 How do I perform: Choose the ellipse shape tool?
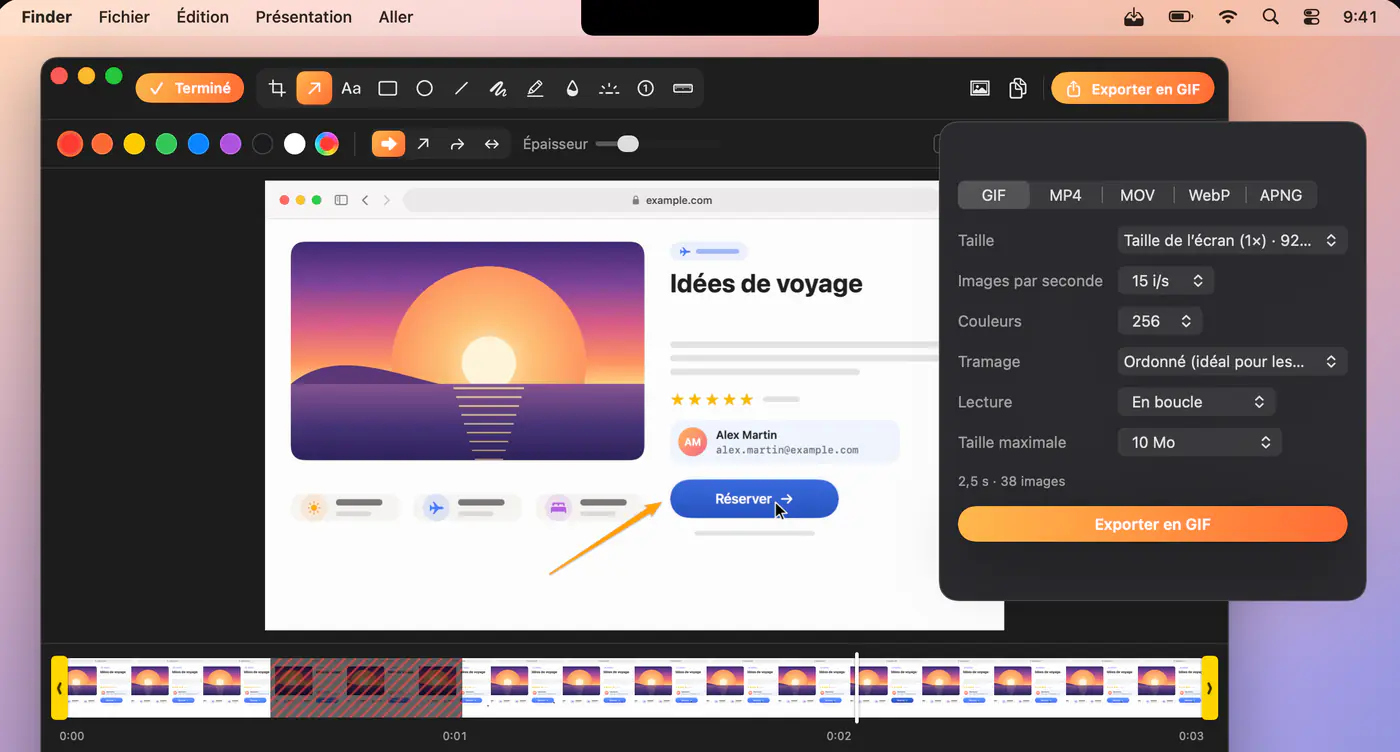425,88
